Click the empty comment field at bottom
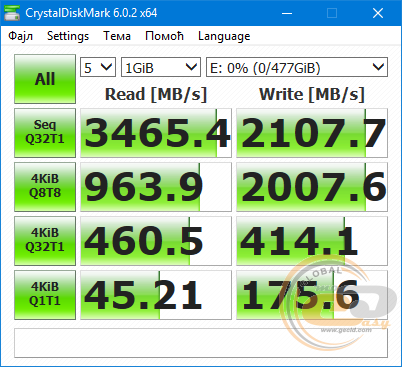This screenshot has width=402, height=367. click(201, 343)
